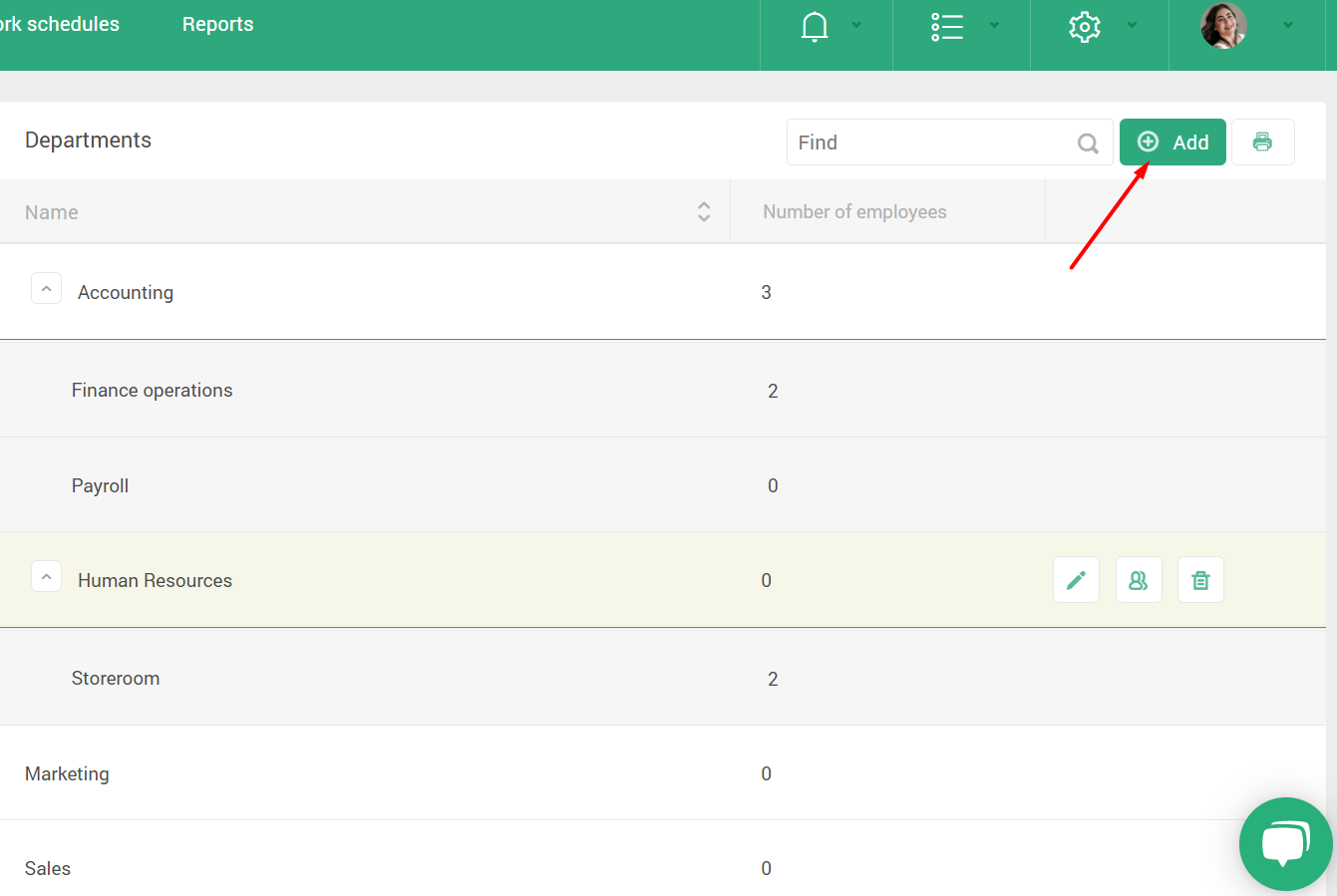Select the Finance operations row

(663, 390)
